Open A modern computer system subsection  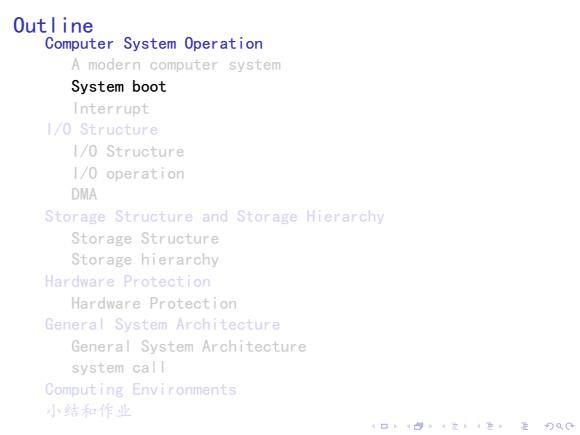tap(176, 65)
